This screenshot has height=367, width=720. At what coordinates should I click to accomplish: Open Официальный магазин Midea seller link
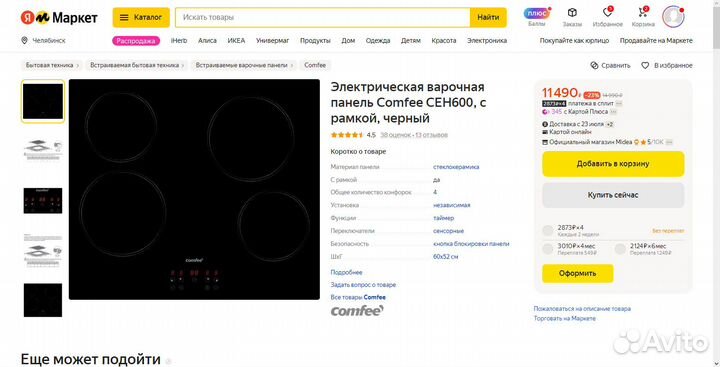click(591, 142)
